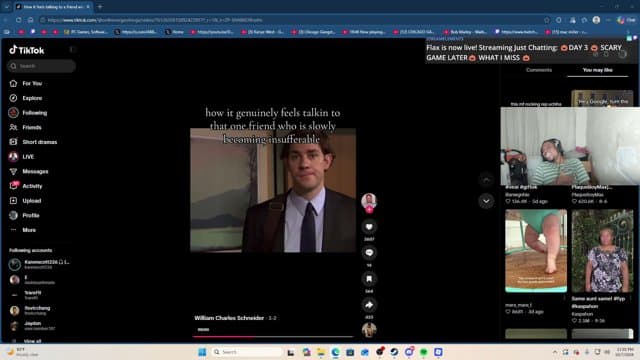Reload the page in browser toolbar
Screen dimensions: 640x360
point(19,20)
